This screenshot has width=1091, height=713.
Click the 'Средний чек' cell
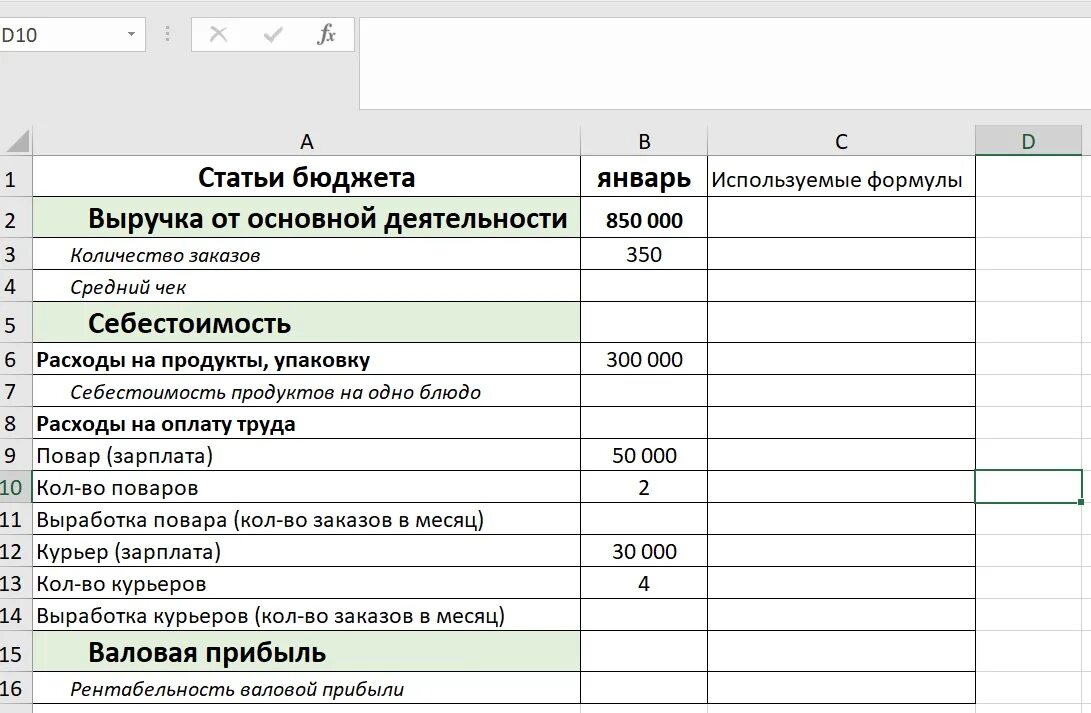pos(306,286)
